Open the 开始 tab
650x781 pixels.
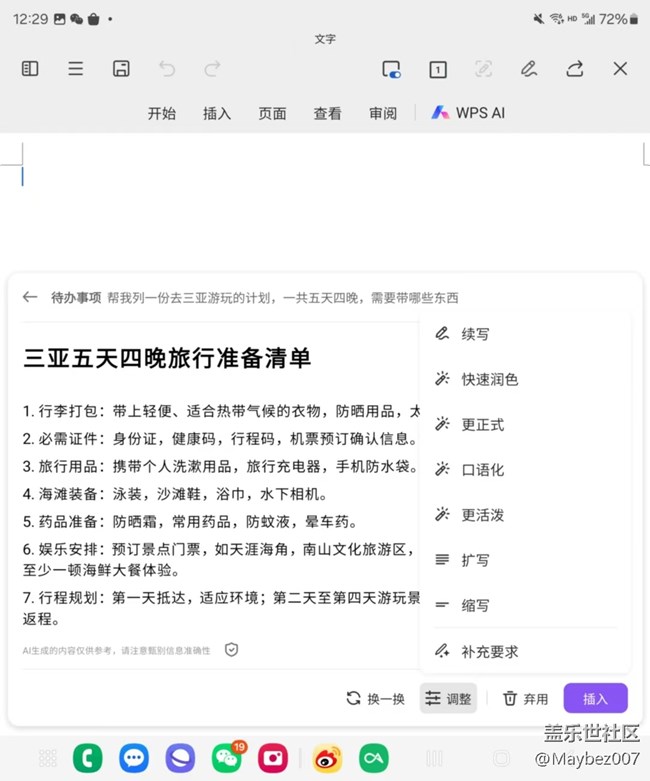pos(161,114)
